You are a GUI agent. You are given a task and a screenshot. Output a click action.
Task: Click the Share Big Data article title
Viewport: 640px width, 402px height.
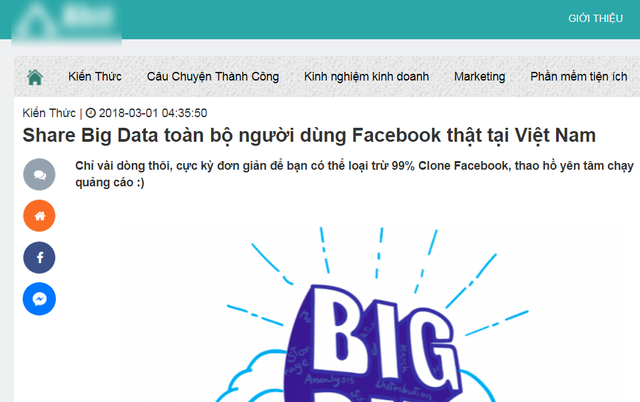click(309, 135)
